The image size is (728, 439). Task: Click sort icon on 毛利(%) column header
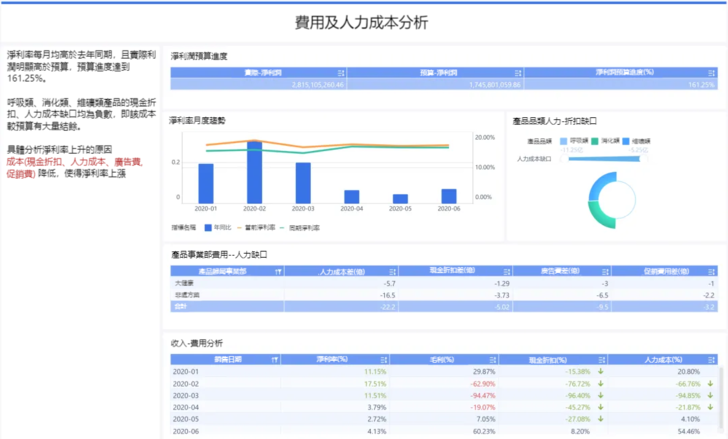[492, 358]
